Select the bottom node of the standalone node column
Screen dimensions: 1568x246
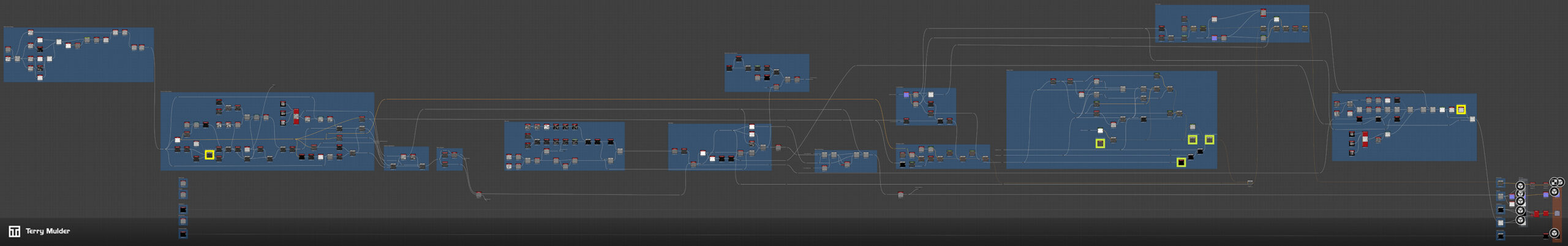pos(183,233)
